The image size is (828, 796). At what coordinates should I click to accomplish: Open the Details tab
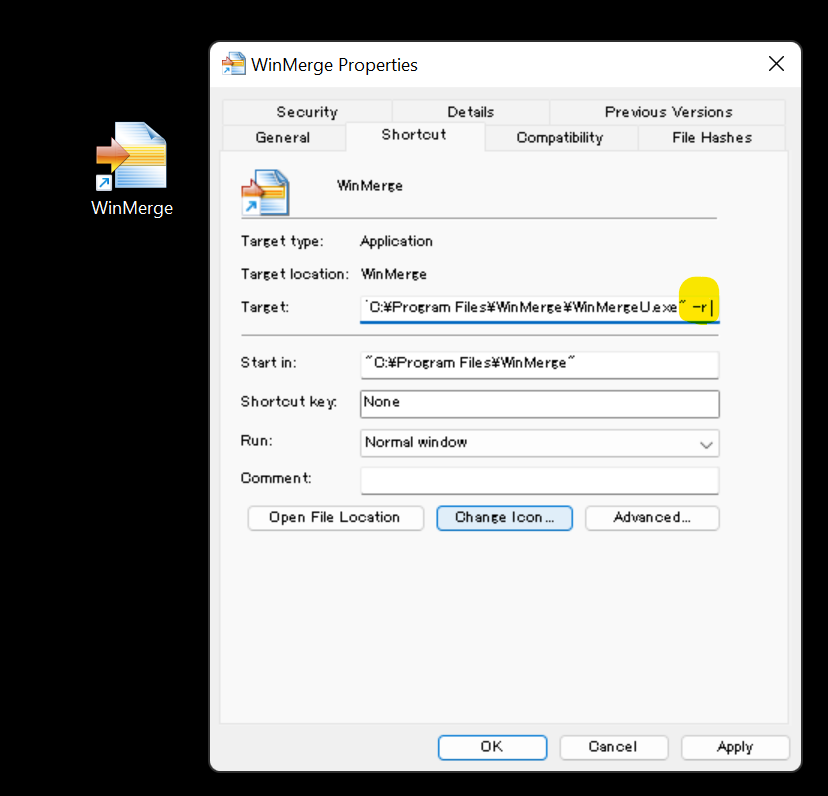[x=471, y=112]
